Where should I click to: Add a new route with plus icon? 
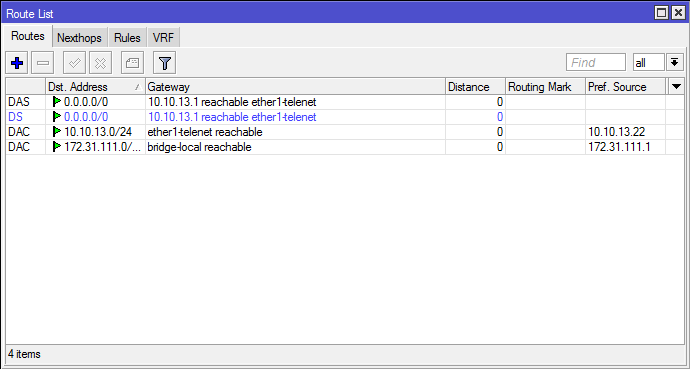click(17, 63)
